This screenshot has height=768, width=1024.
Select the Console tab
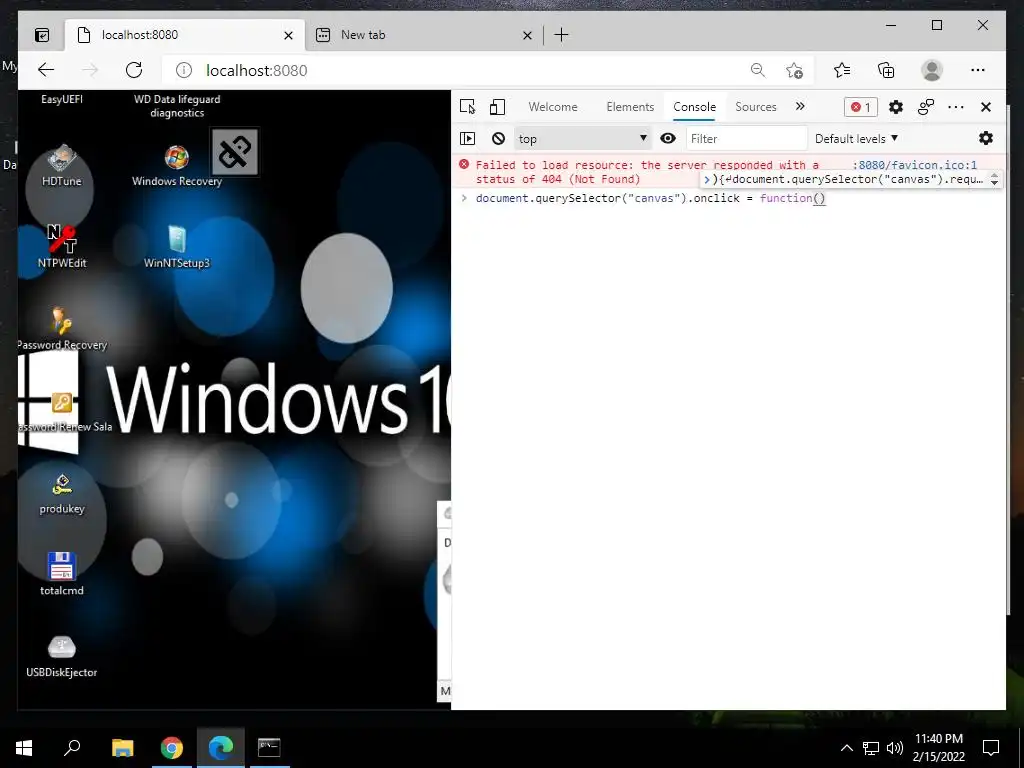tap(694, 106)
